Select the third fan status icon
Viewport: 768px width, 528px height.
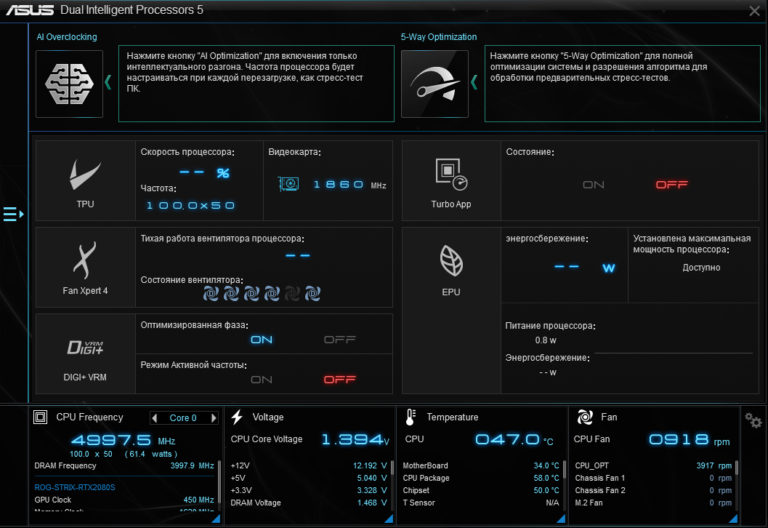point(252,294)
